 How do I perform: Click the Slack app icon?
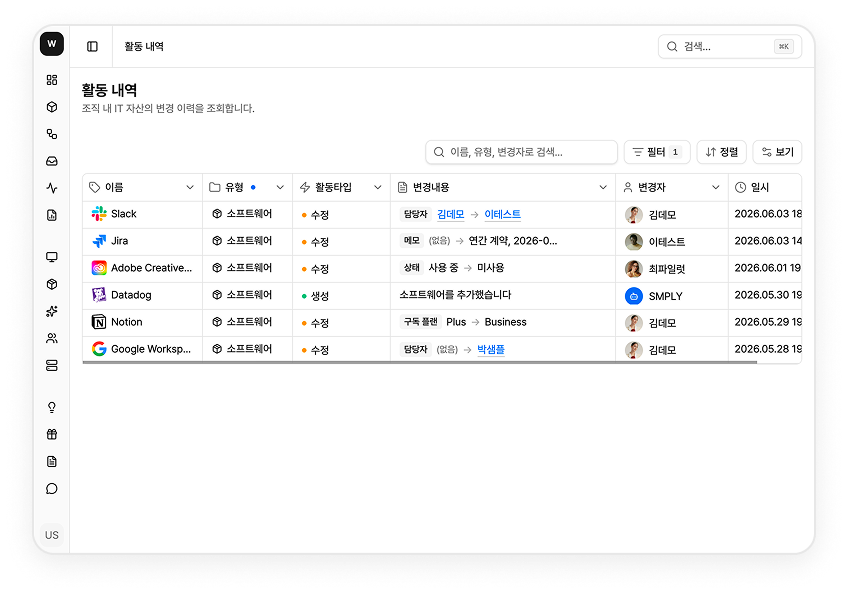[99, 214]
